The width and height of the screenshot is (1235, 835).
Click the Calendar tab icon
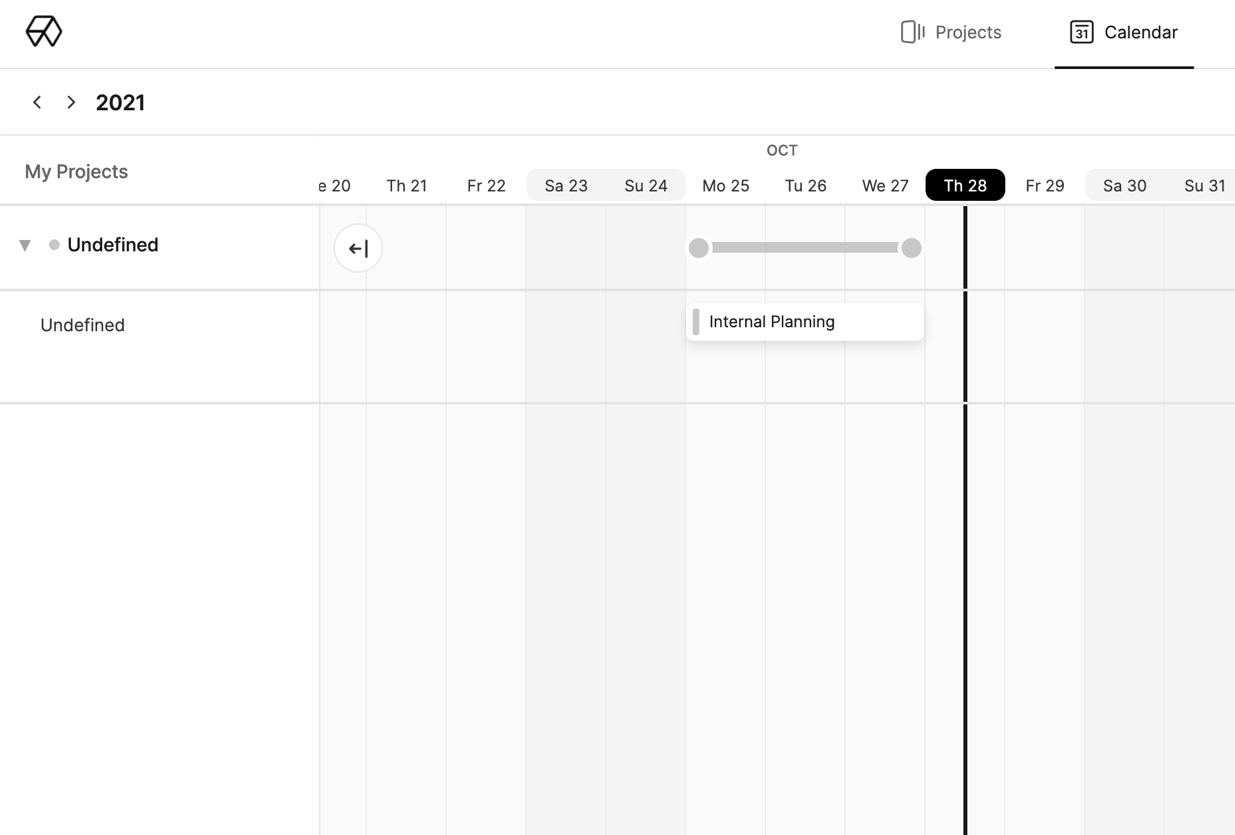pyautogui.click(x=1081, y=32)
